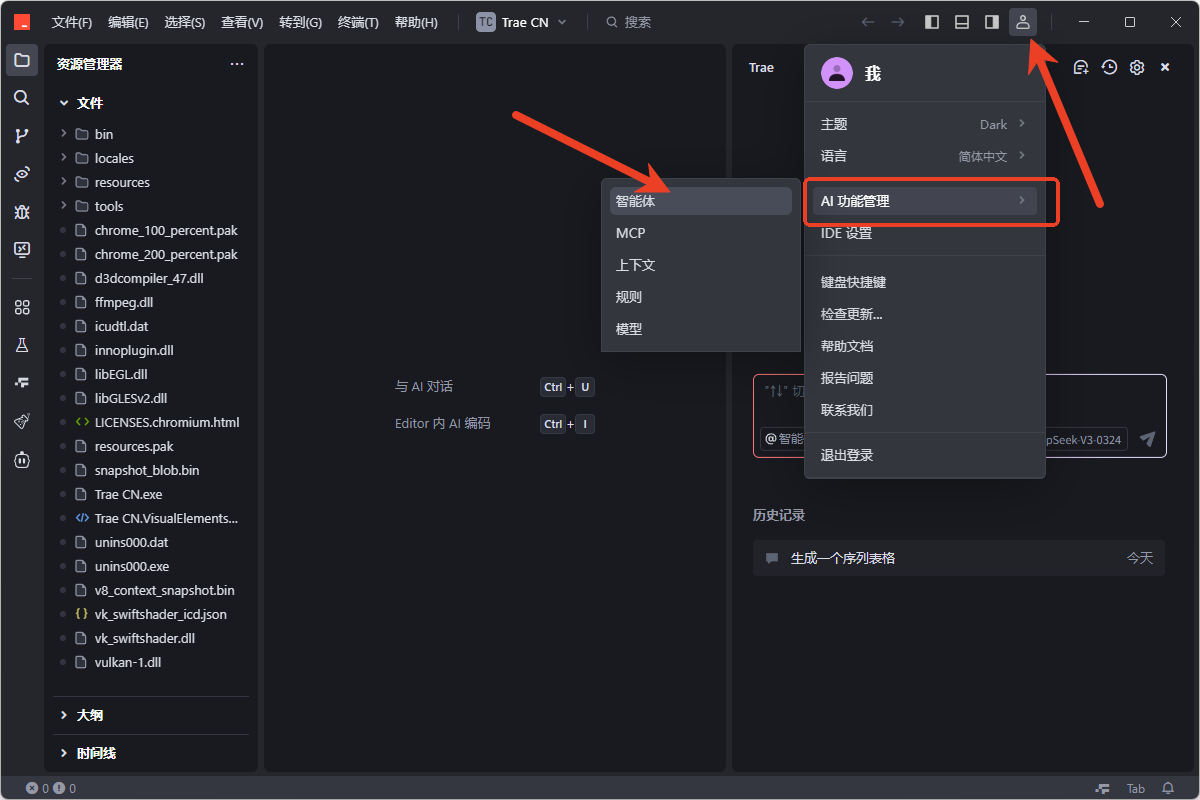This screenshot has height=800, width=1200.
Task: Go back with the left arrow icon
Action: click(868, 22)
